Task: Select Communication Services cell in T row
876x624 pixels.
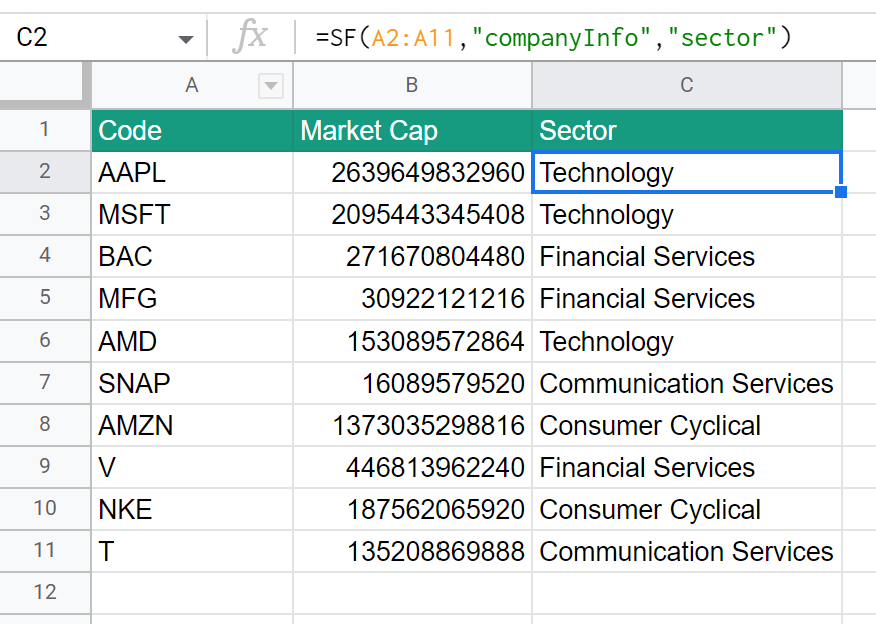Action: (687, 551)
